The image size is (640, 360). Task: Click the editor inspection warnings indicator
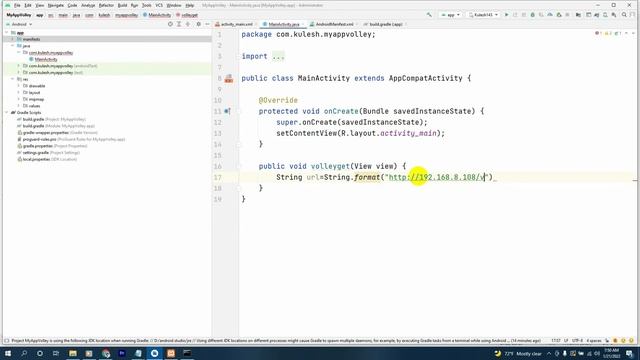[609, 33]
